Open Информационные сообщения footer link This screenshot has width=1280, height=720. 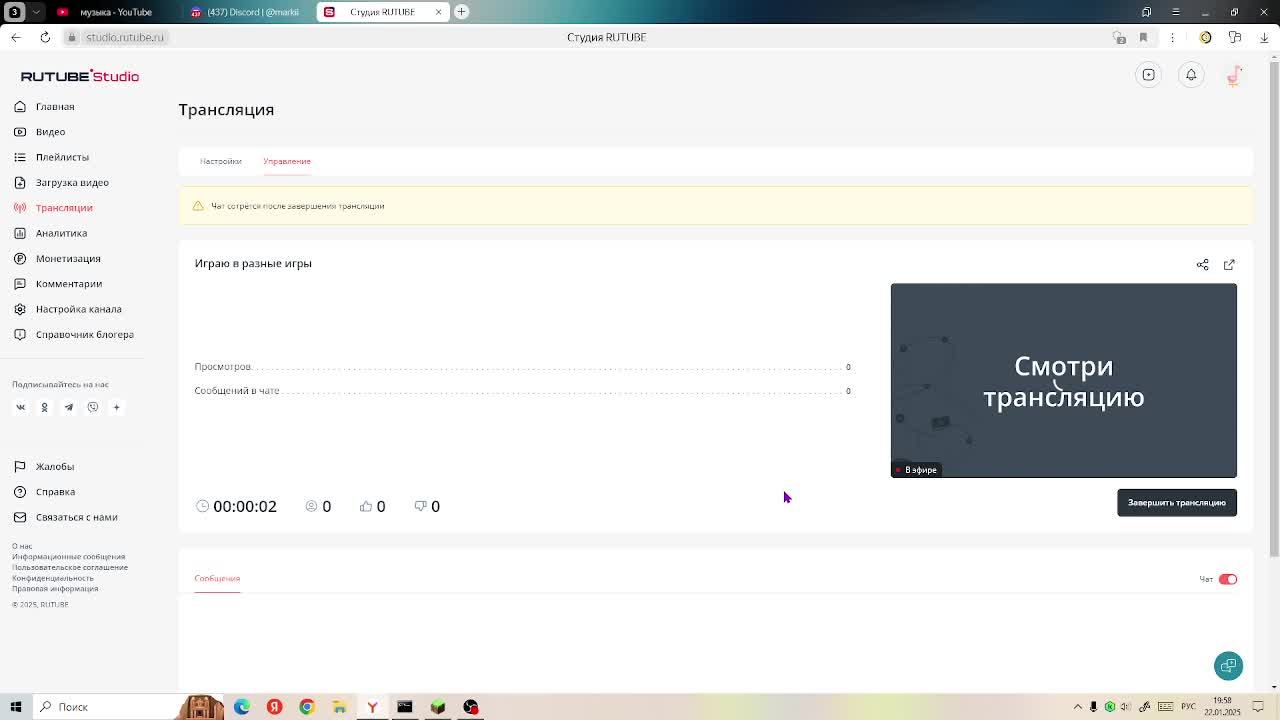69,557
